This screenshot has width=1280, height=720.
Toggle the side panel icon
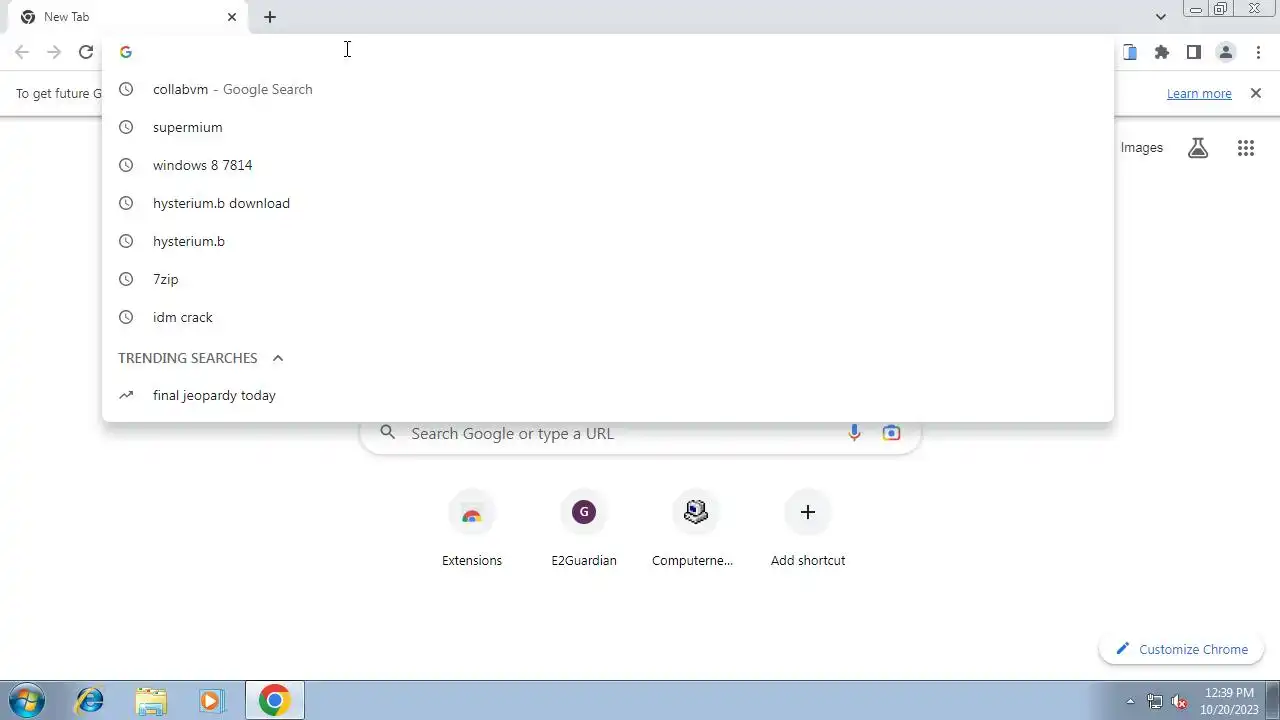[x=1194, y=52]
